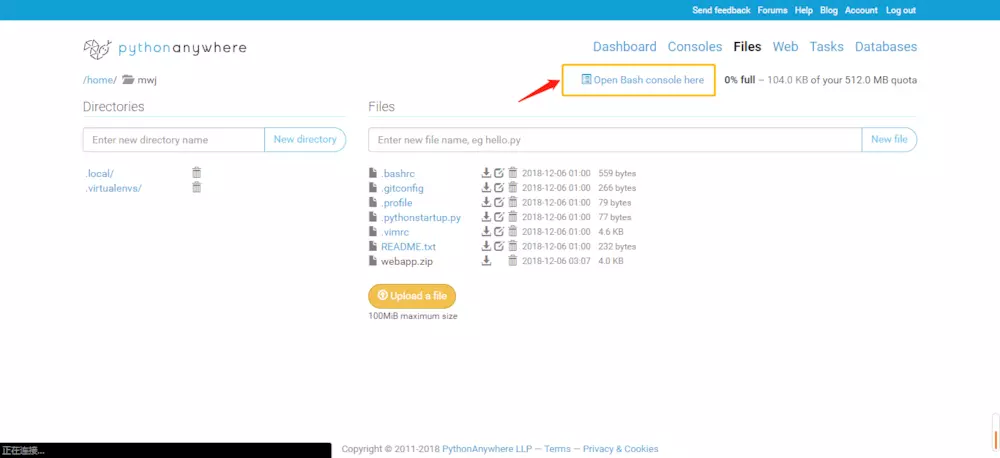Download the webapp.zip file
Viewport: 1000px width, 458px height.
click(x=486, y=261)
